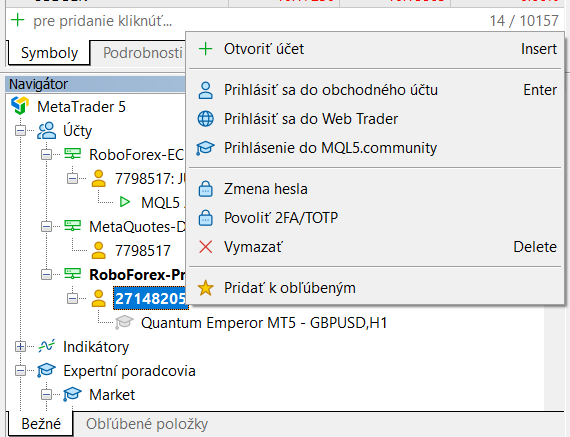Image resolution: width=570 pixels, height=437 pixels.
Task: Collapse the Účty tree node
Action: pos(20,131)
